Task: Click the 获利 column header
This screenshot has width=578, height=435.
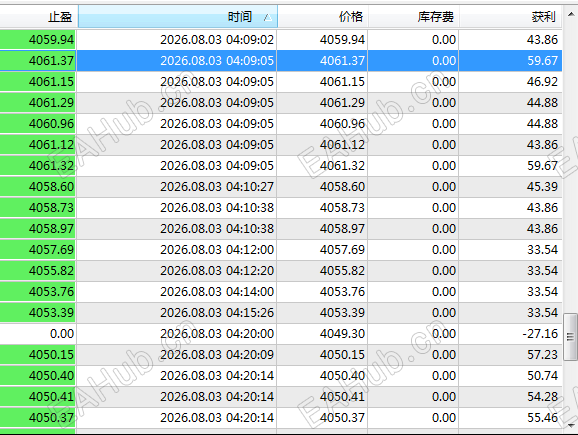Action: tap(511, 17)
